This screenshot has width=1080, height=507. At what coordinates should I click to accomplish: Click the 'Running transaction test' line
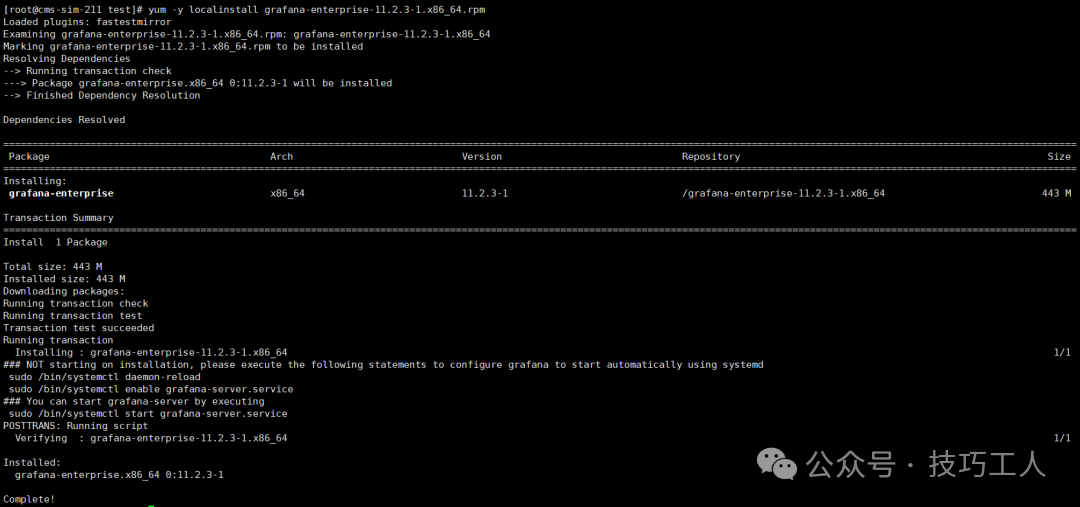[73, 315]
